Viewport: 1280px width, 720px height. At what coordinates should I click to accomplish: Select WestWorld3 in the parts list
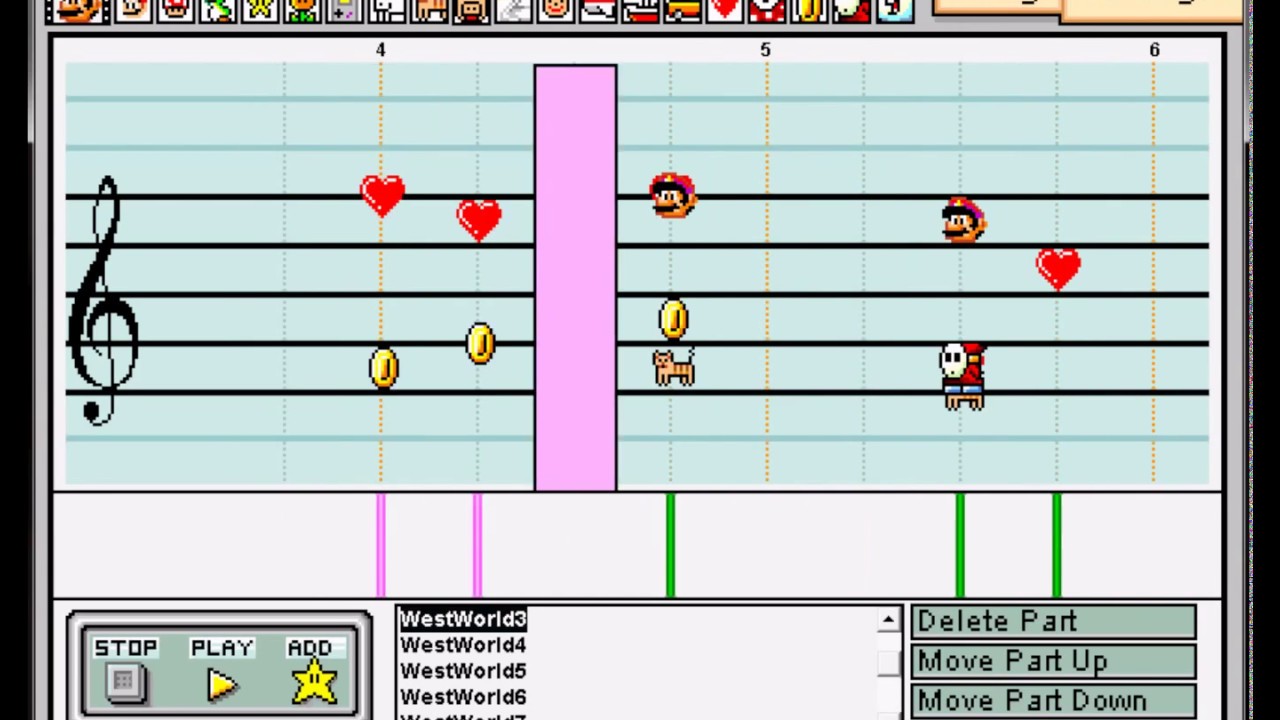(462, 619)
